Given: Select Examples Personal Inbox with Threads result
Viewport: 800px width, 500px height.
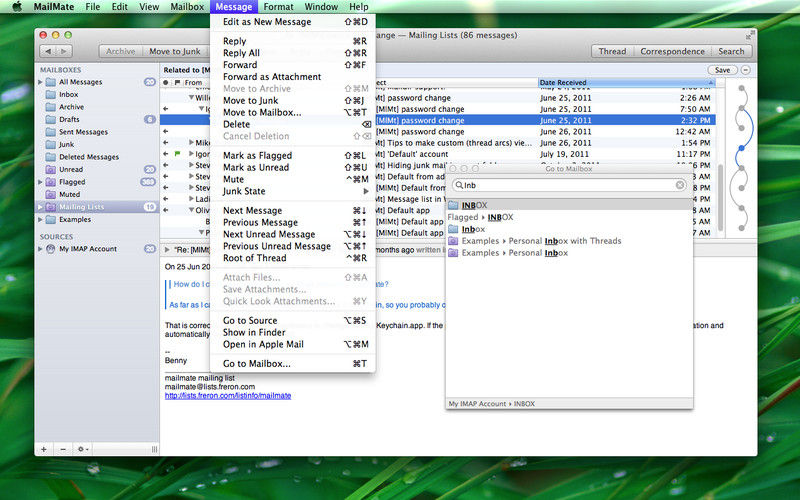Looking at the screenshot, I should [569, 241].
